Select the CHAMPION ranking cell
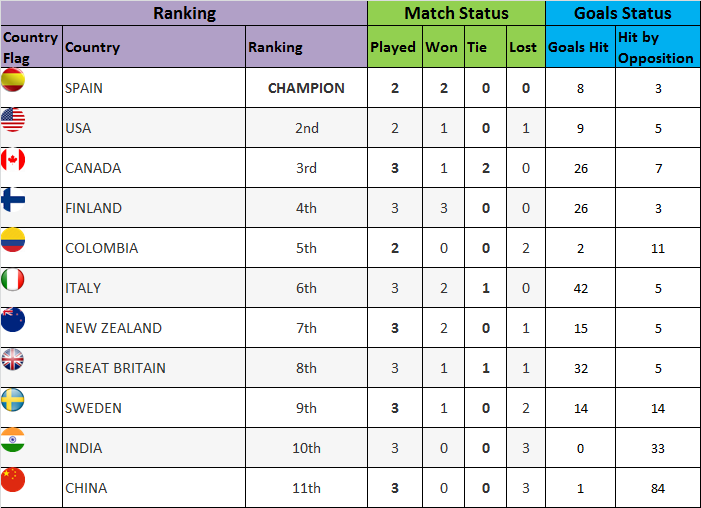 click(x=306, y=88)
